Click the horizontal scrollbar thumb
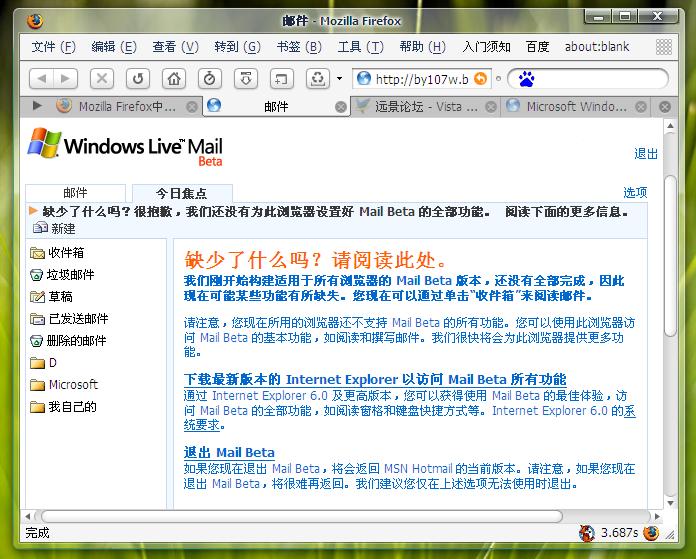Screen dimensions: 696x559 [x=302, y=516]
